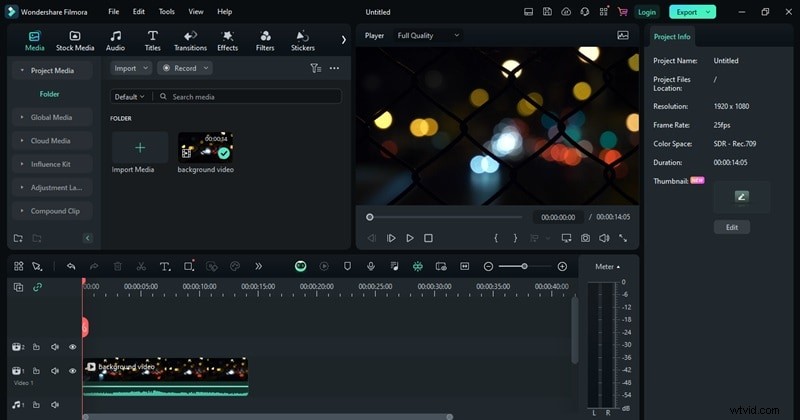Open the Titles tab in the top toolbar
The image size is (800, 420).
(x=152, y=40)
